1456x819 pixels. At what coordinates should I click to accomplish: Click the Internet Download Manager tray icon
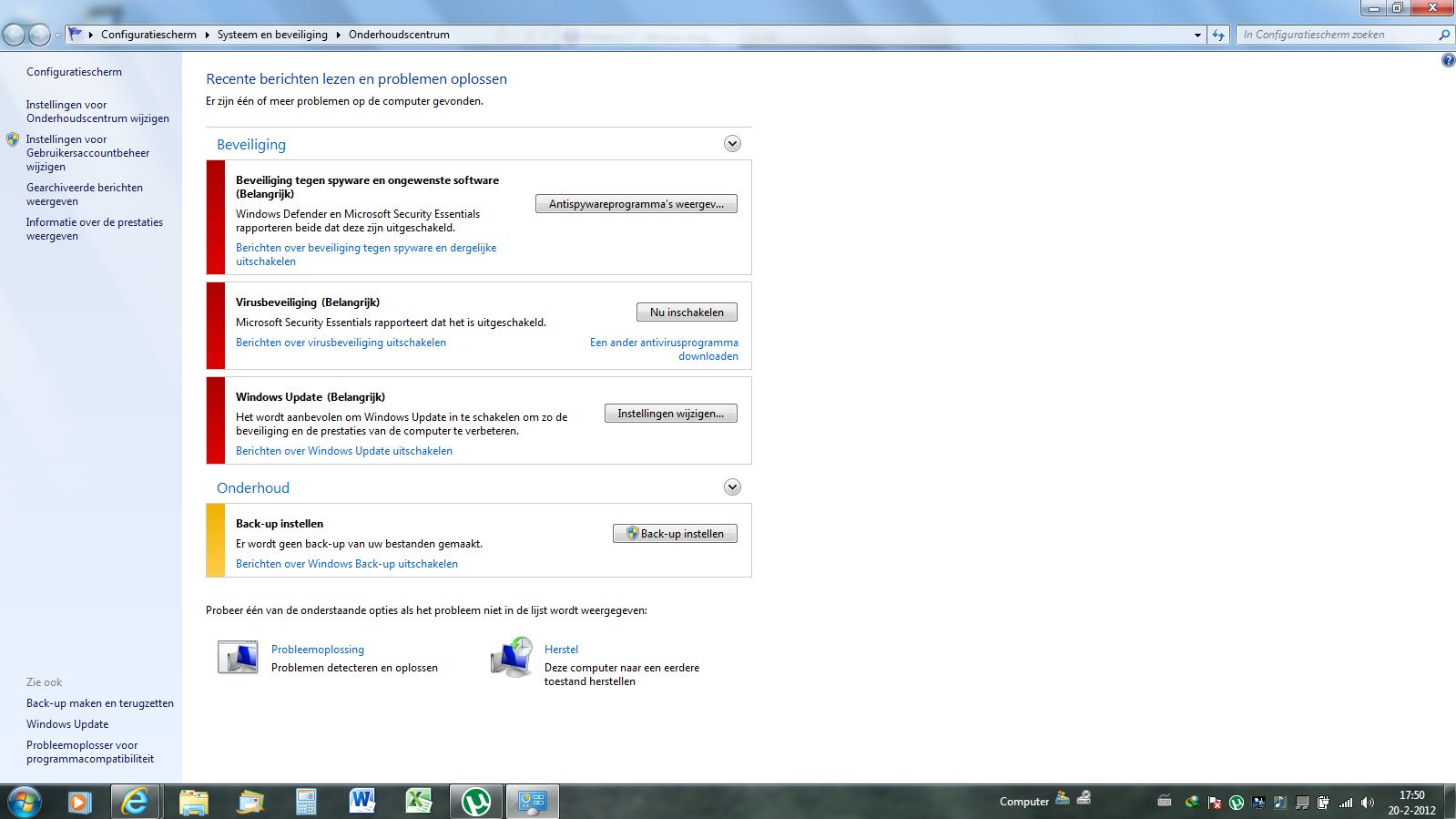[1193, 803]
